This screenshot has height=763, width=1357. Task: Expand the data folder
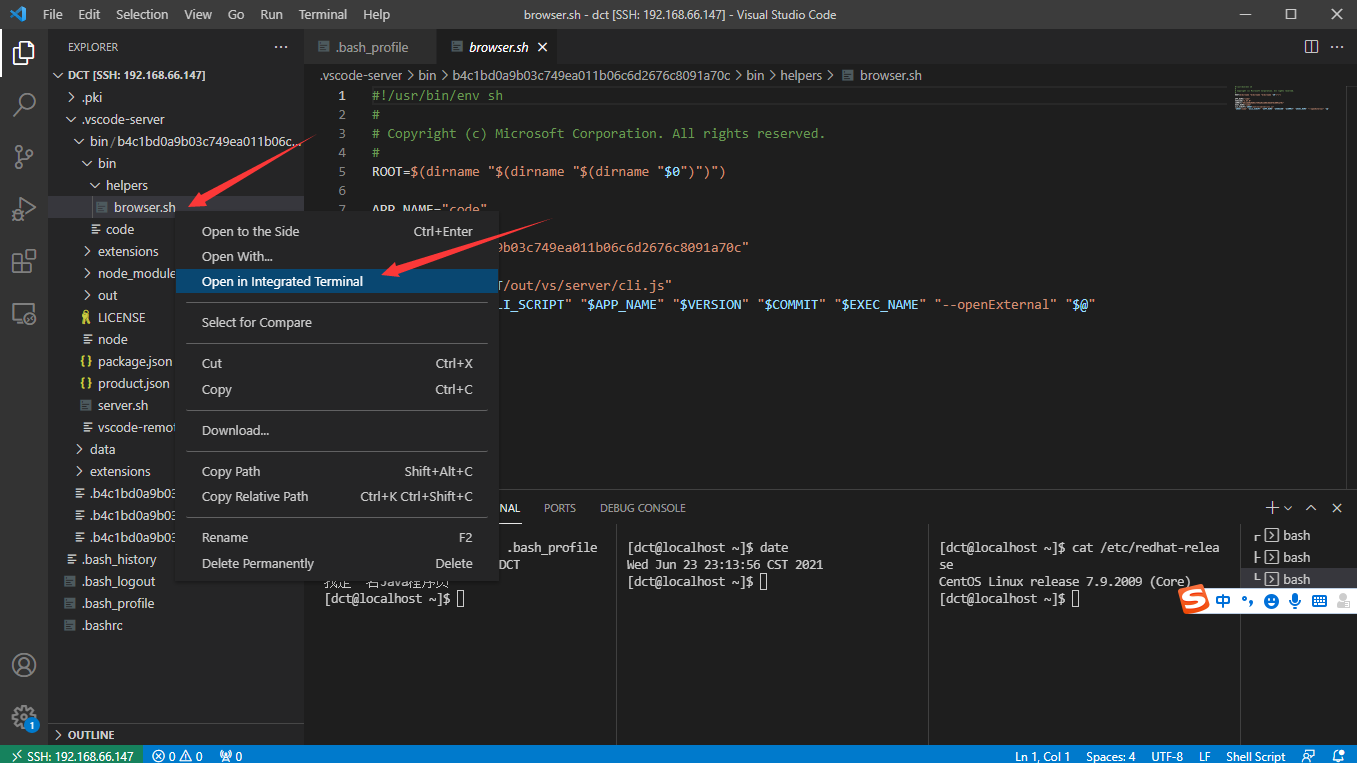click(x=102, y=449)
